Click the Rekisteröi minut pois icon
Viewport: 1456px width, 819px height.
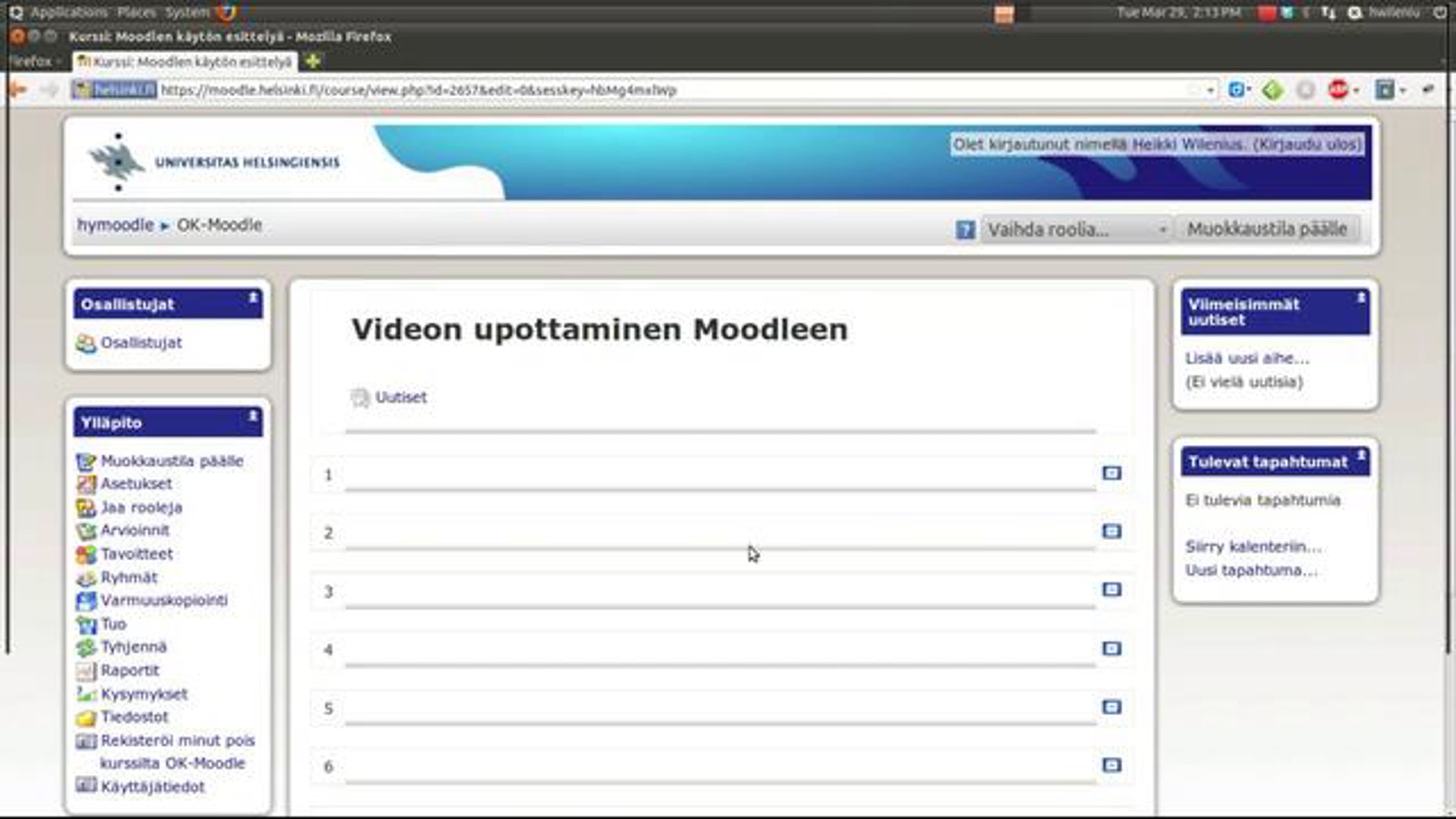click(86, 741)
